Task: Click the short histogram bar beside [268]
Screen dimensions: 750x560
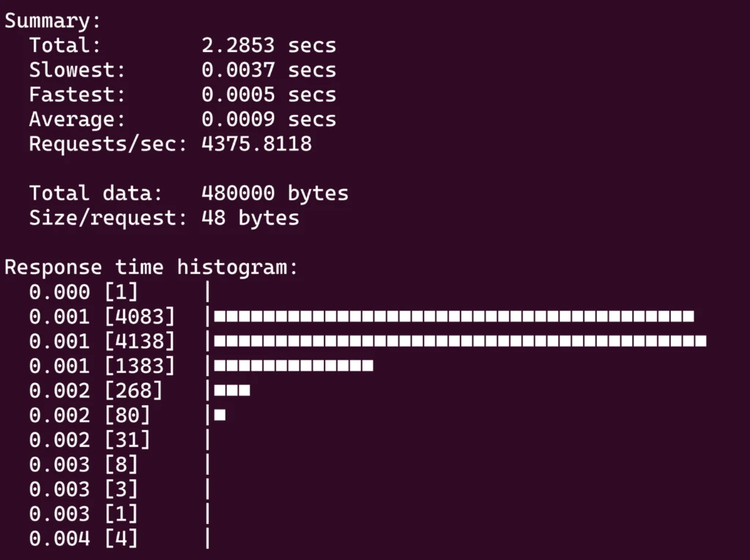Action: coord(232,390)
